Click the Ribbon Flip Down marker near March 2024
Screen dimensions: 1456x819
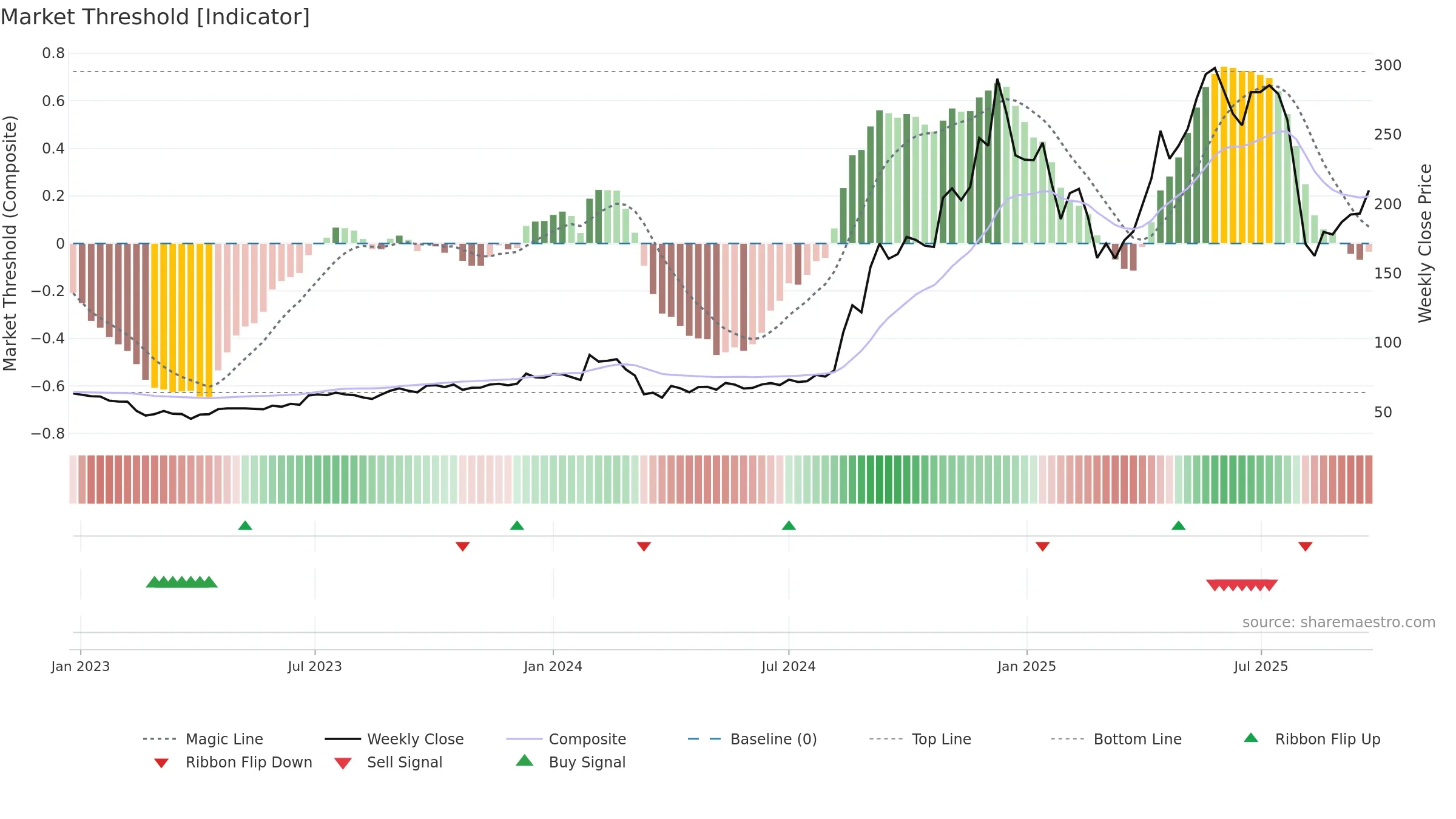coord(644,547)
